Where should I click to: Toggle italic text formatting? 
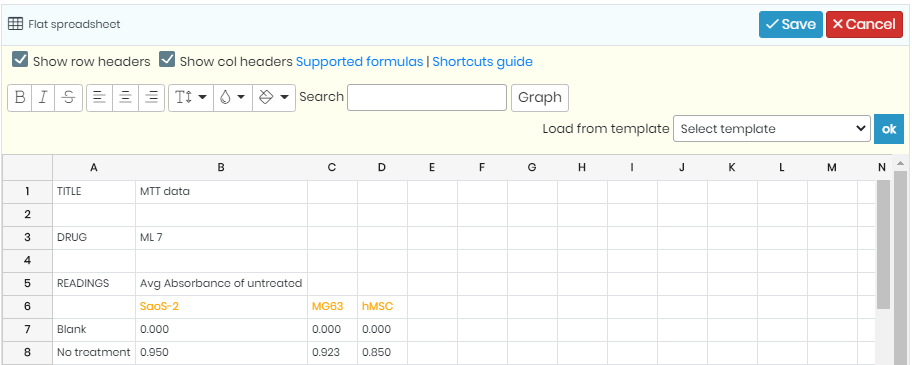43,98
